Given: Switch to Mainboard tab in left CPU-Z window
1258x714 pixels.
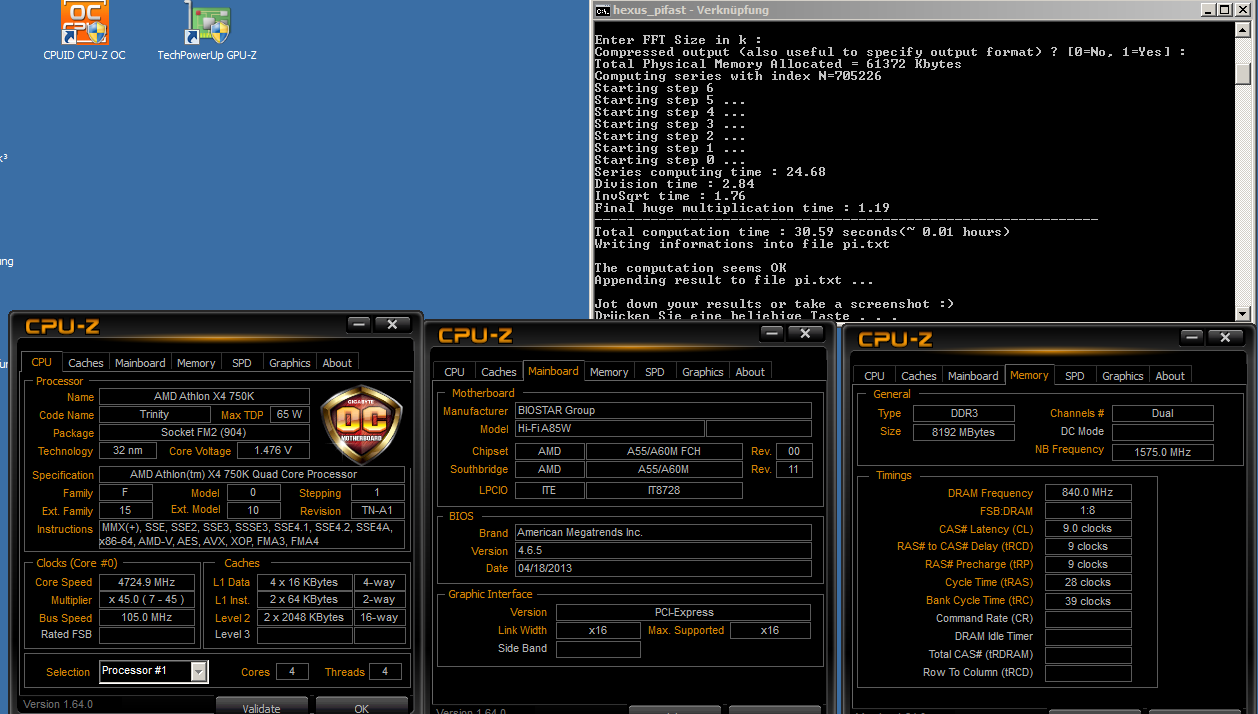Looking at the screenshot, I should [140, 363].
